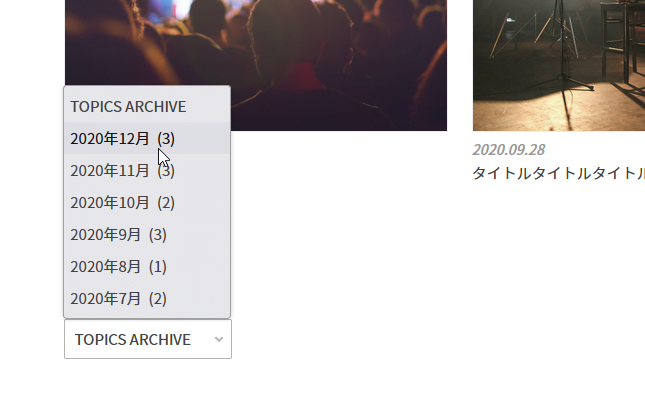
Task: Select 2020年11月 (3) archive option
Action: [x=147, y=171]
